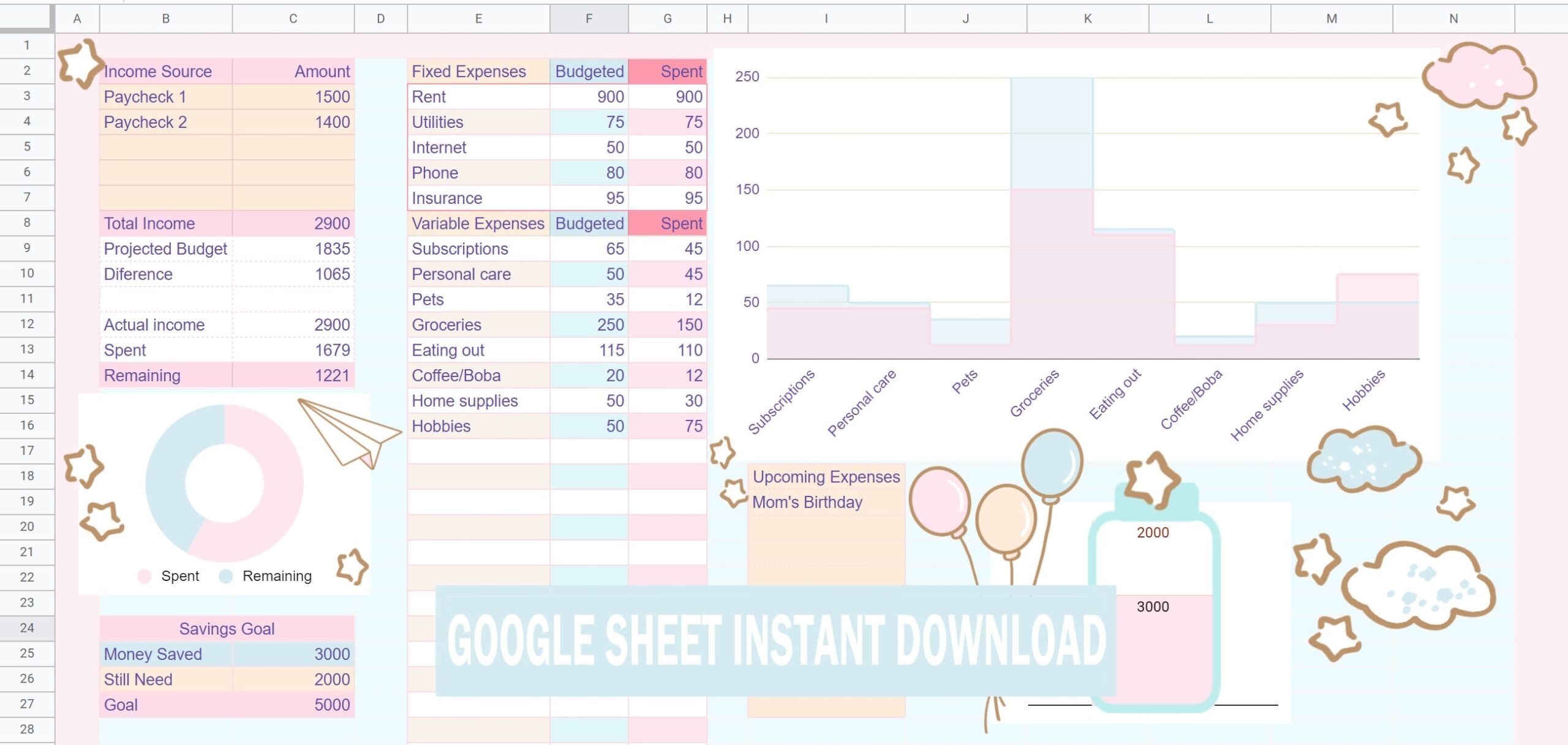Click the pink cloud decoration image
The width and height of the screenshot is (1568, 745).
pyautogui.click(x=1479, y=75)
